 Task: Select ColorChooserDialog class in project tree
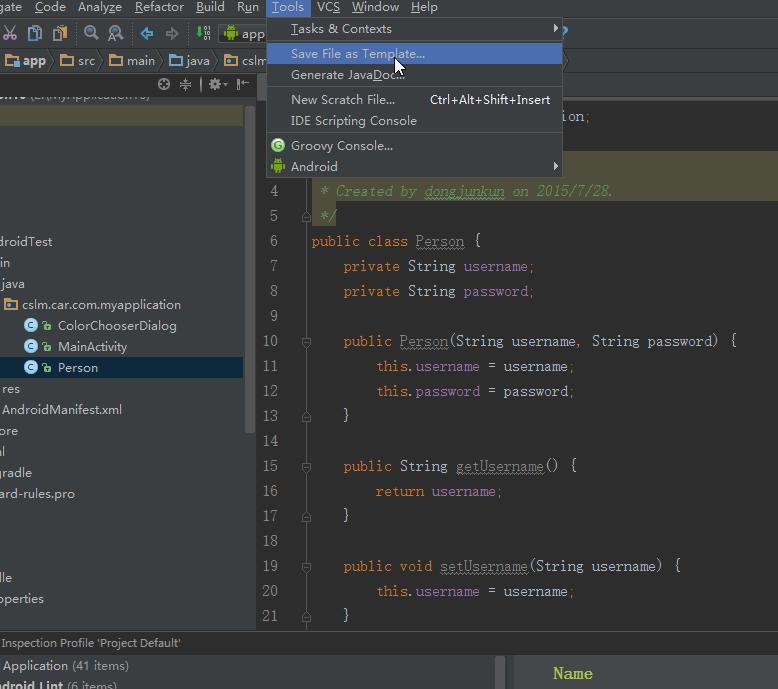point(116,325)
